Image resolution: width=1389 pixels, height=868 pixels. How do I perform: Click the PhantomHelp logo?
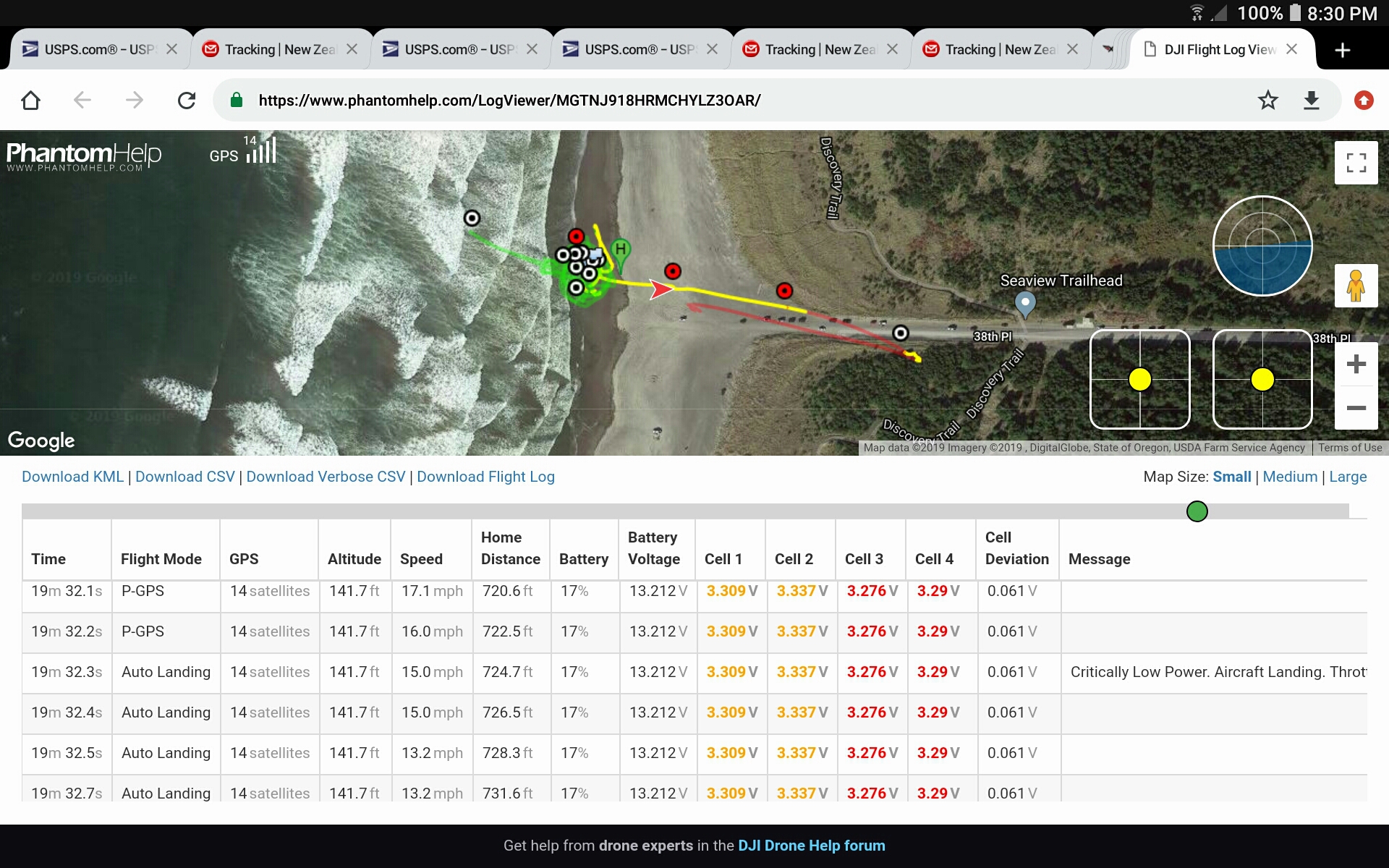(x=84, y=156)
